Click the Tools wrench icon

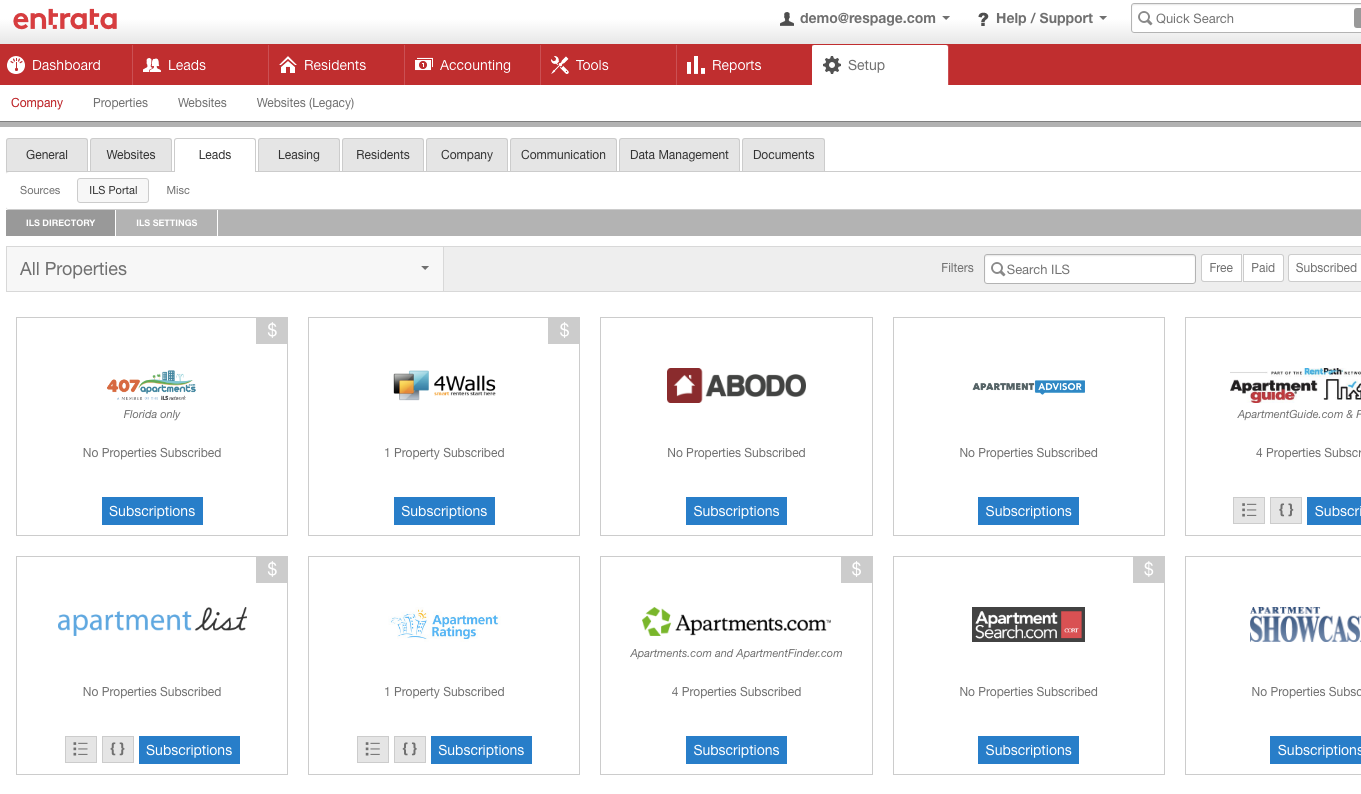tap(560, 65)
